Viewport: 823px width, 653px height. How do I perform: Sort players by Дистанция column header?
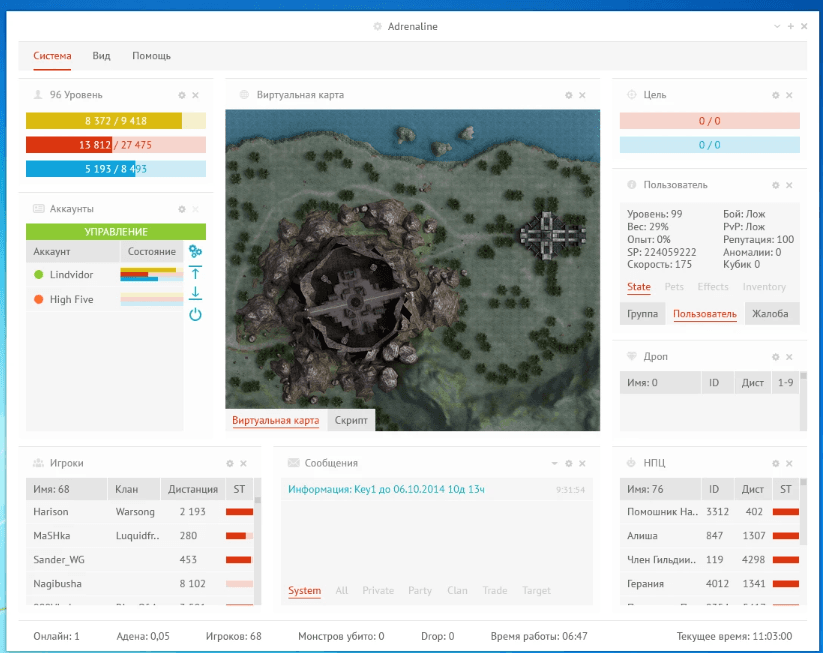(193, 489)
